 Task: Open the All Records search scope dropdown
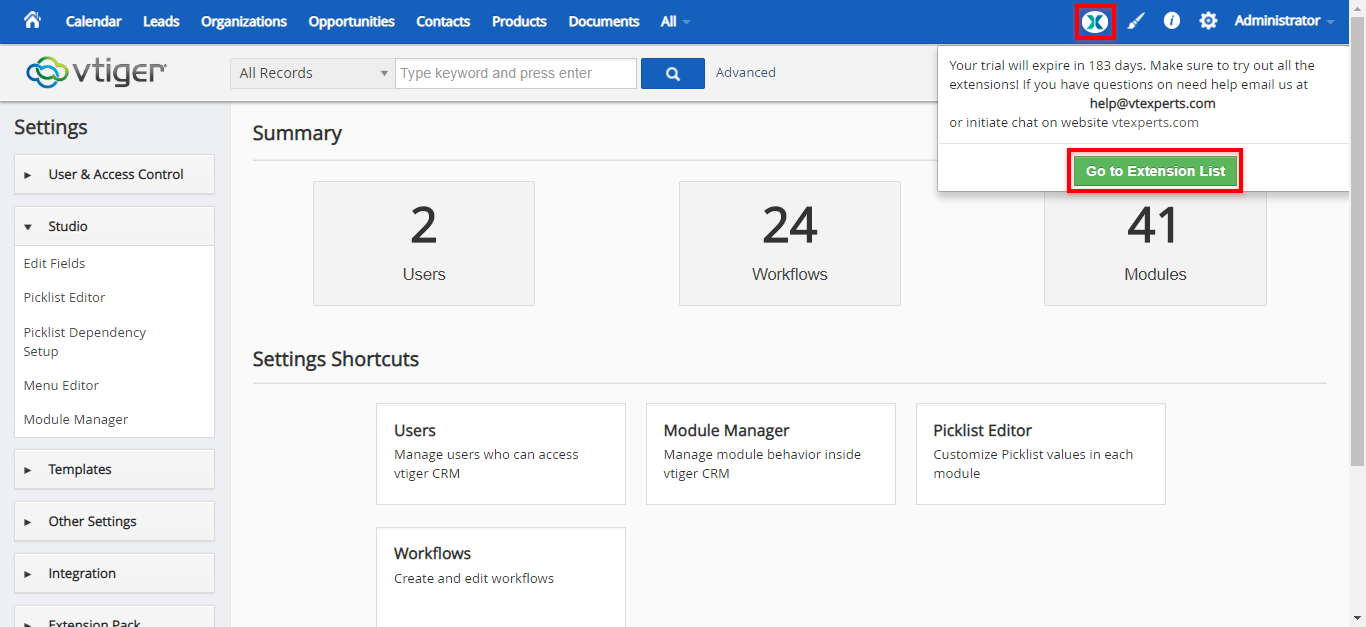(x=313, y=73)
